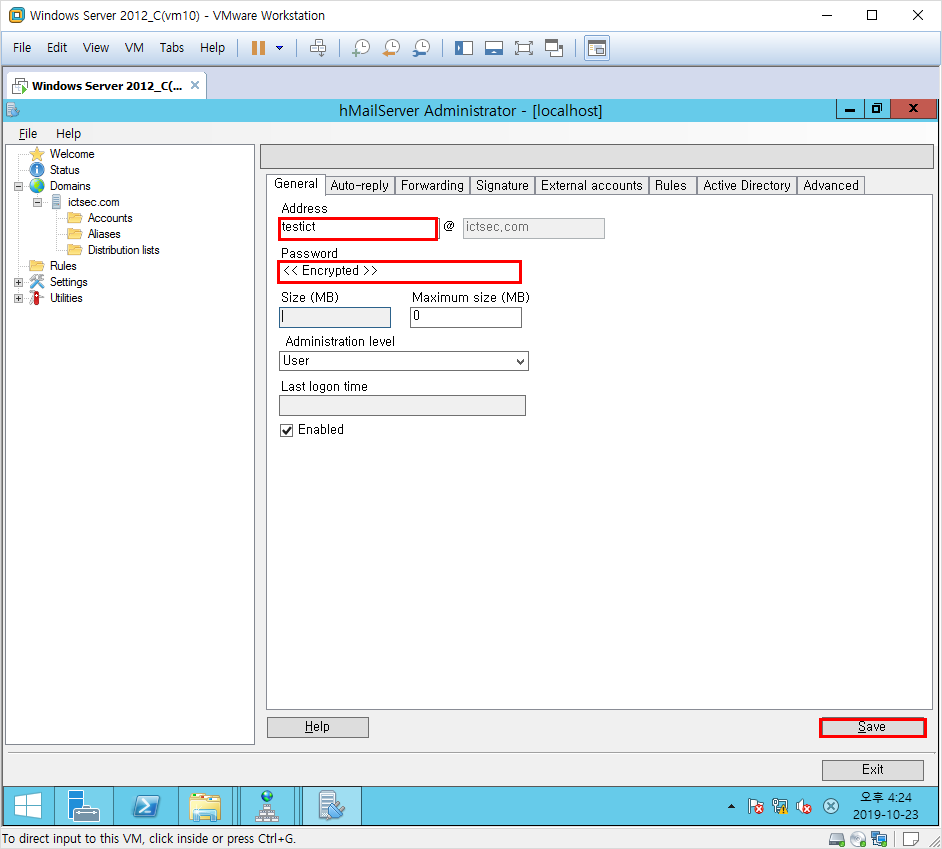Viewport: 942px width, 849px height.
Task: Click the Exit button
Action: click(872, 770)
